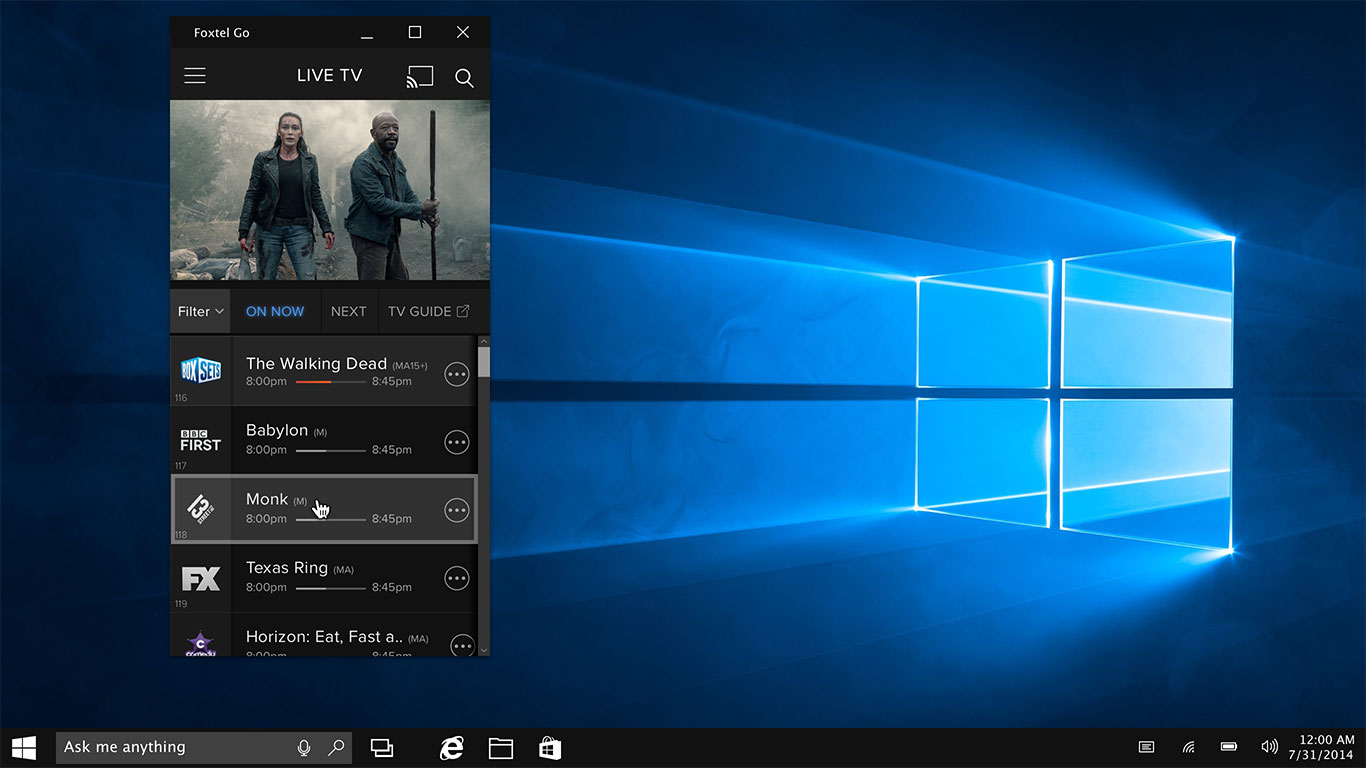Click the taskbar search magnifier icon
1366x768 pixels.
[x=336, y=747]
